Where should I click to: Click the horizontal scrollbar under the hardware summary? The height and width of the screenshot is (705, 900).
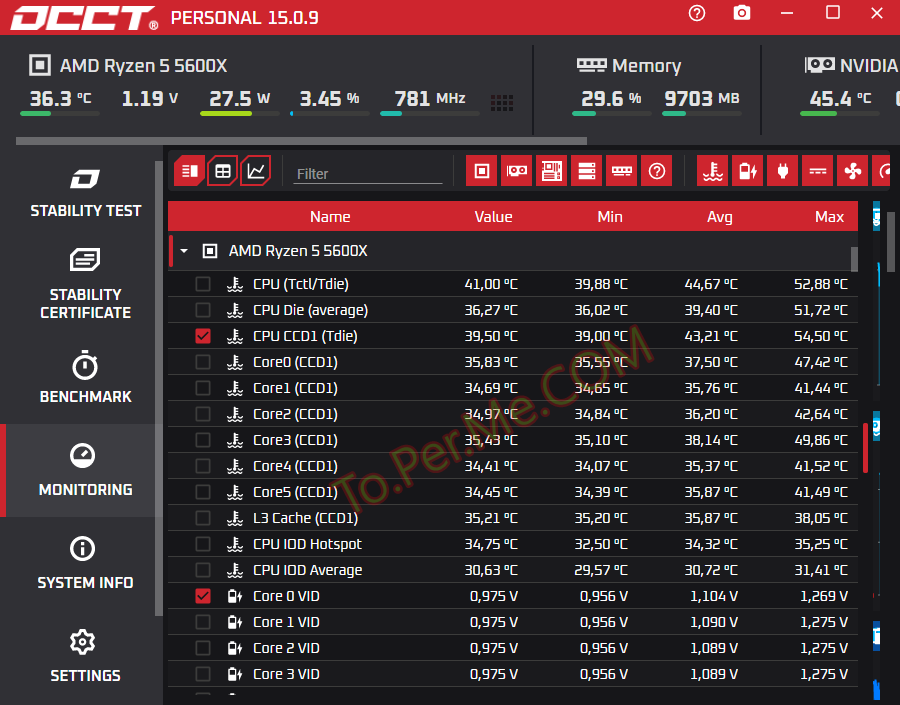pos(300,141)
